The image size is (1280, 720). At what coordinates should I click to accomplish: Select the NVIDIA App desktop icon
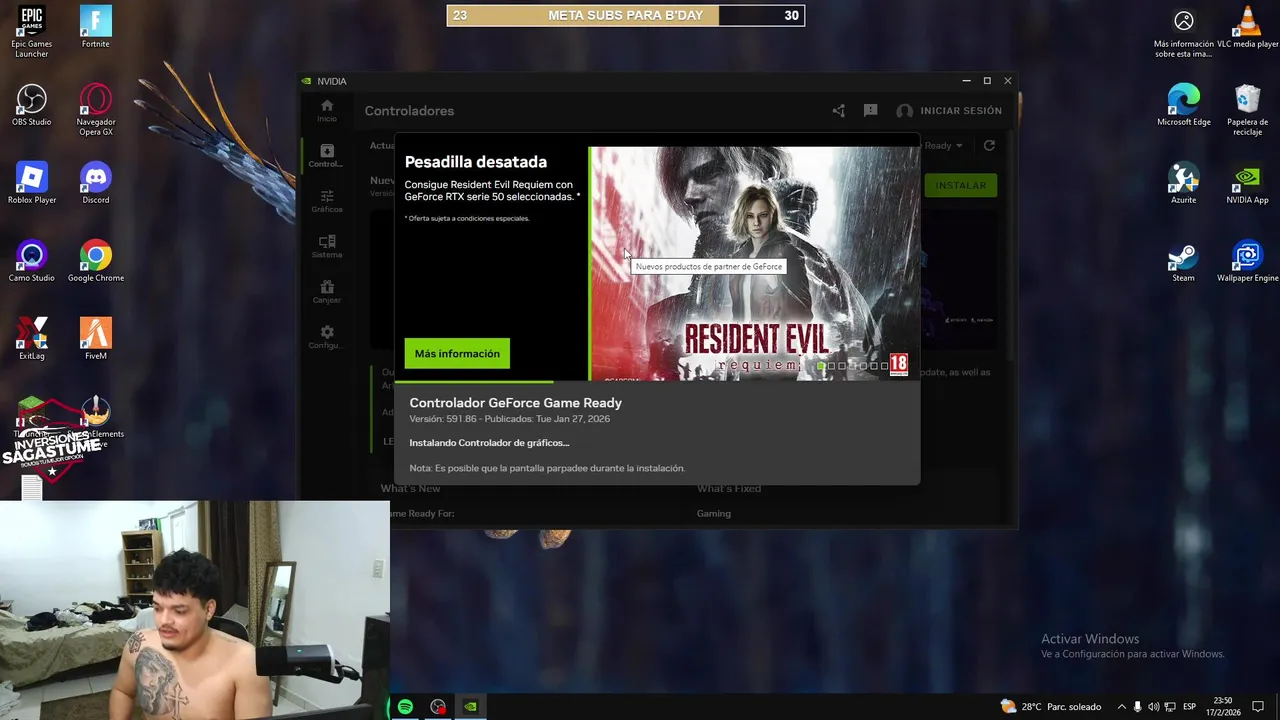pos(1247,183)
